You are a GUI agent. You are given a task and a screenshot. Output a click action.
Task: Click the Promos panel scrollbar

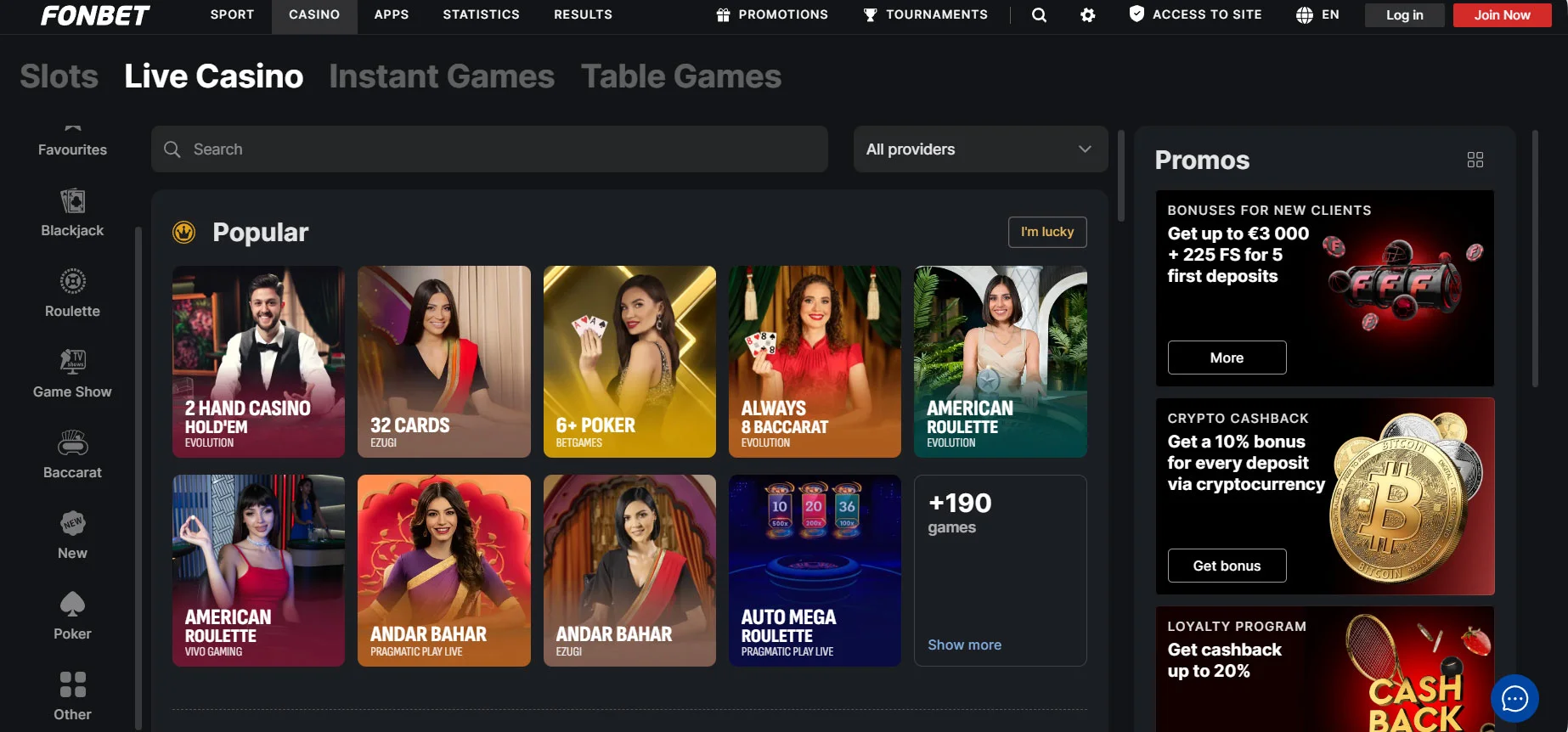(x=1535, y=258)
